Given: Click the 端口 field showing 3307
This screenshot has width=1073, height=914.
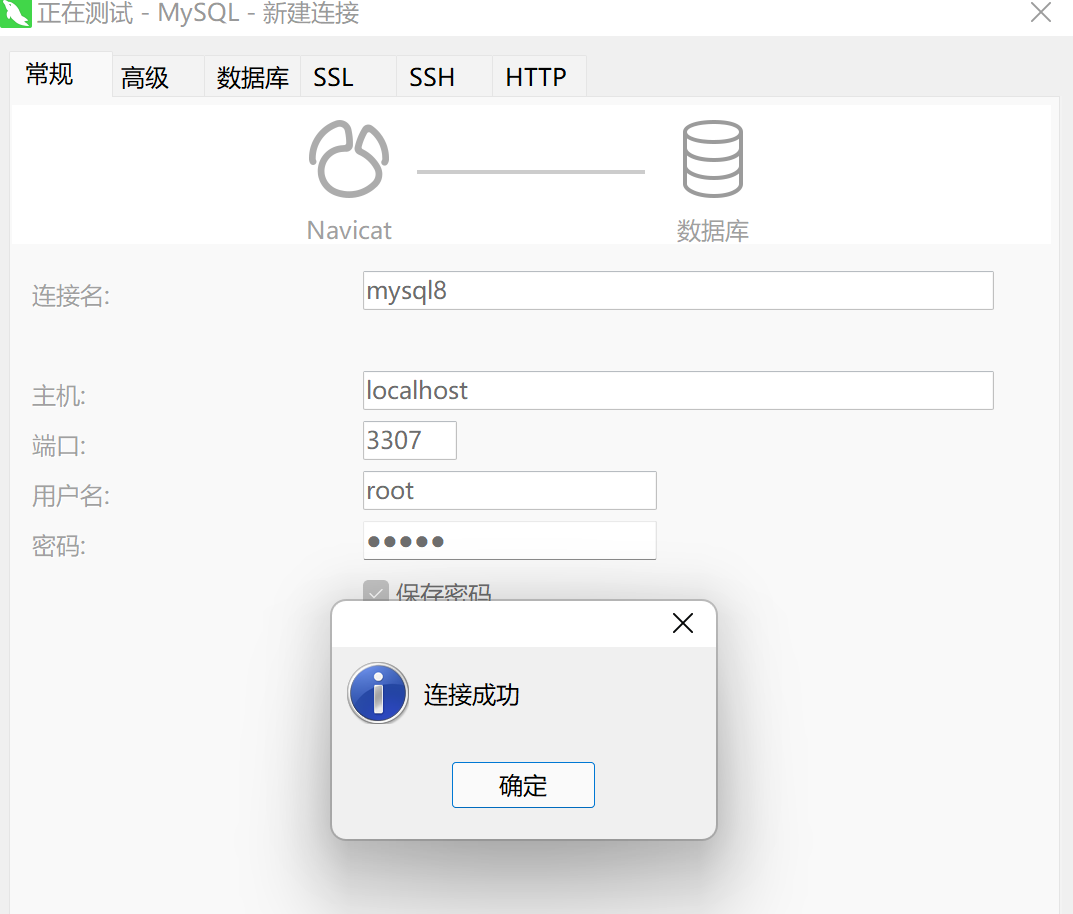Looking at the screenshot, I should click(x=410, y=441).
